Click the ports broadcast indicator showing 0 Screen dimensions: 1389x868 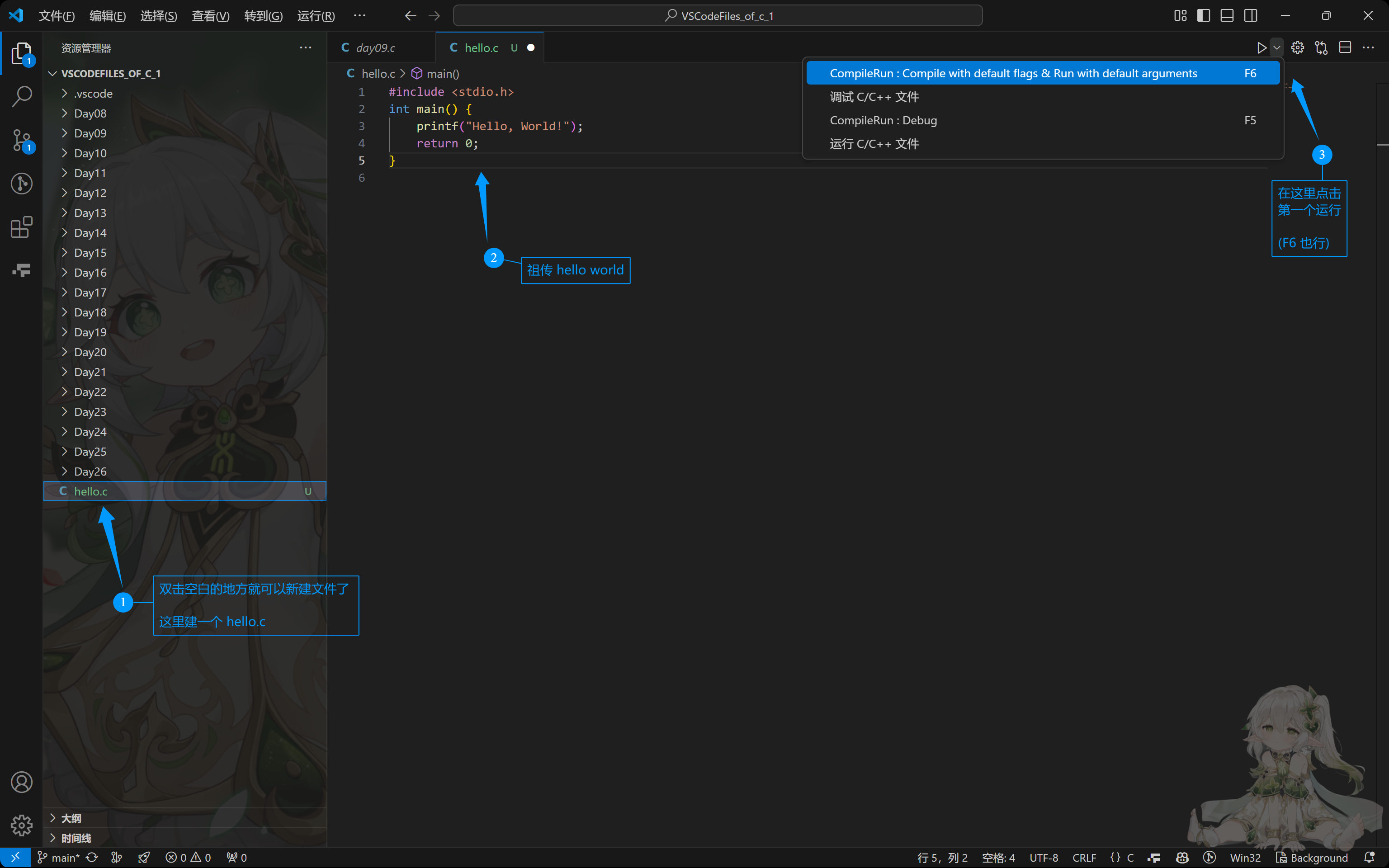pos(236,857)
